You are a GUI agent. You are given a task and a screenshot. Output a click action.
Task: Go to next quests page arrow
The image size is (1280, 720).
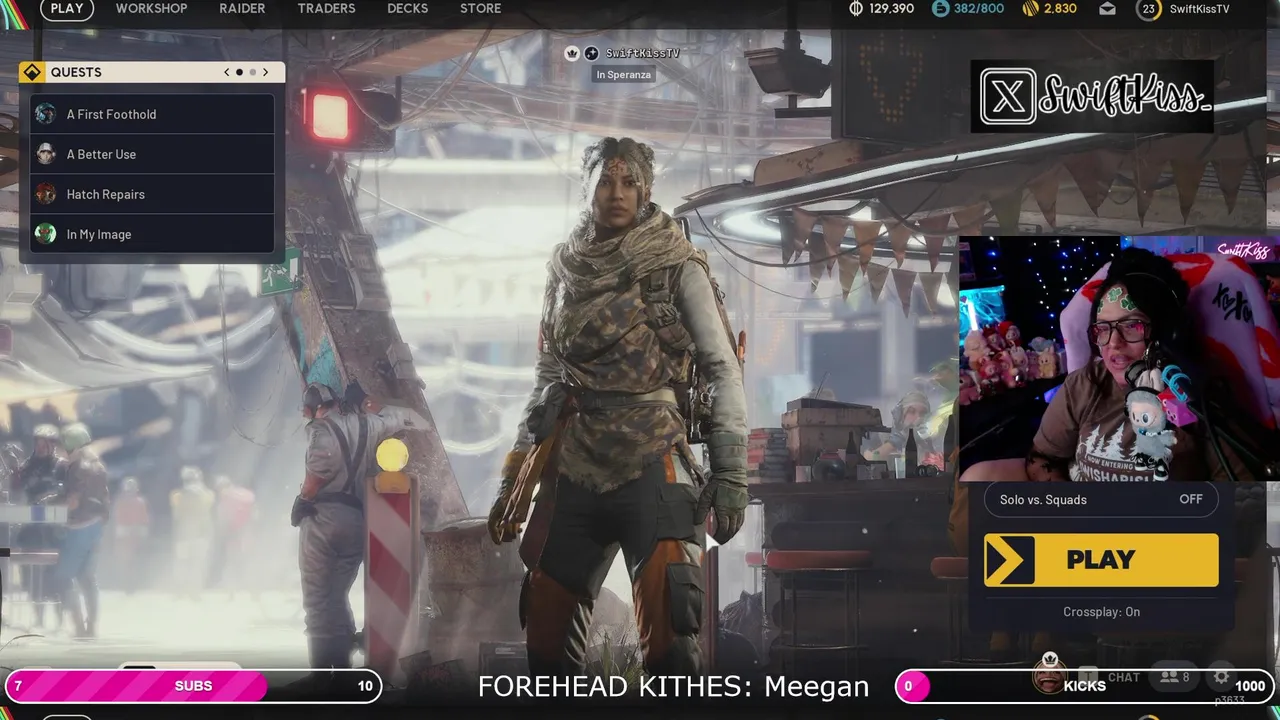pos(265,72)
